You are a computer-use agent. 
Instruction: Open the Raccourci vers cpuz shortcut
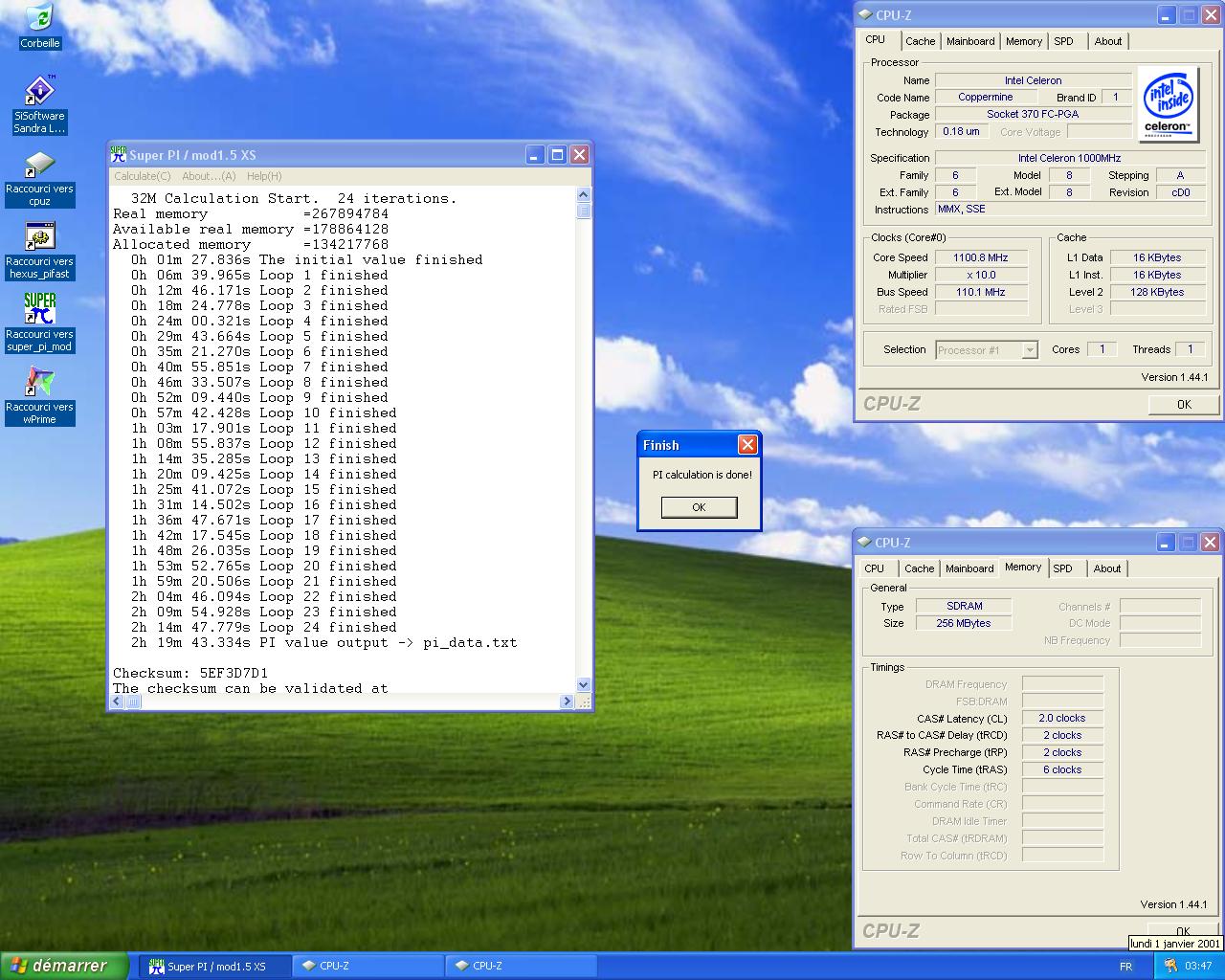coord(39,178)
